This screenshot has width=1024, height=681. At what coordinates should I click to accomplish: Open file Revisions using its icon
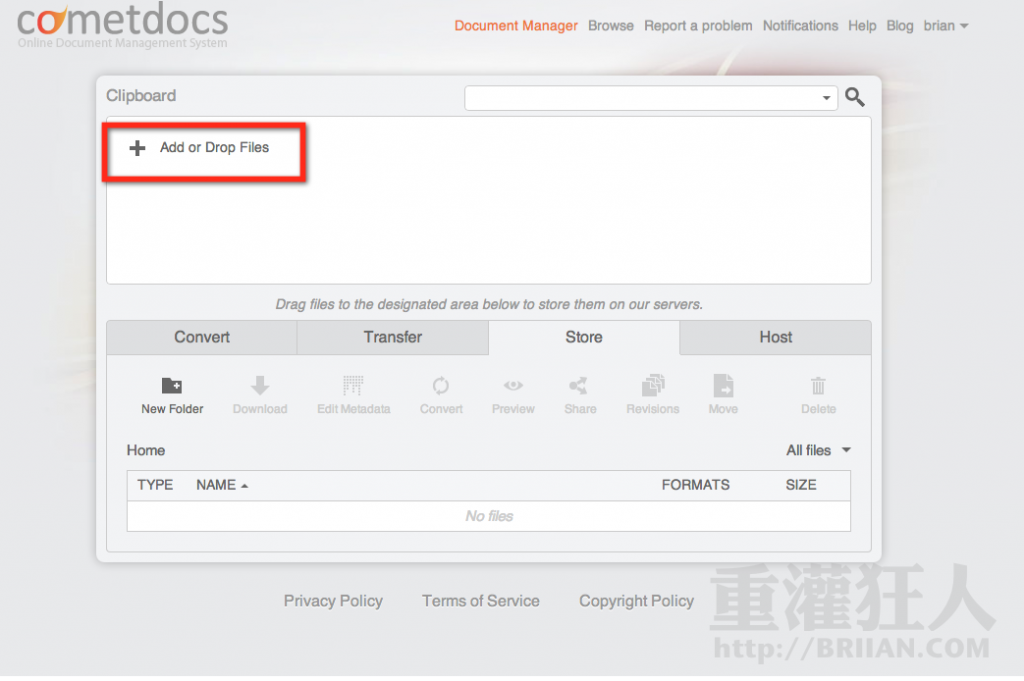652,387
